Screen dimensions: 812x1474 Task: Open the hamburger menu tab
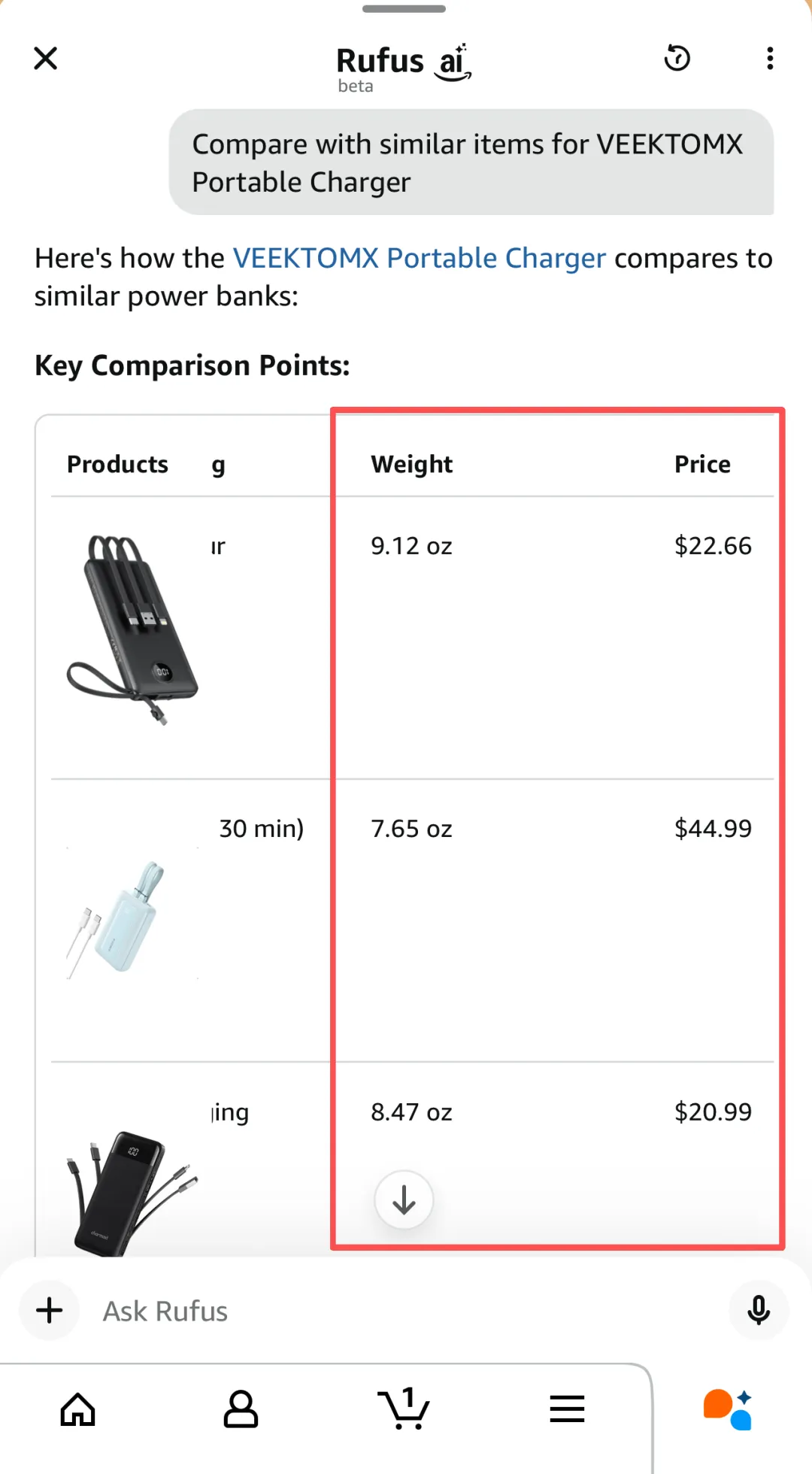click(x=567, y=1409)
